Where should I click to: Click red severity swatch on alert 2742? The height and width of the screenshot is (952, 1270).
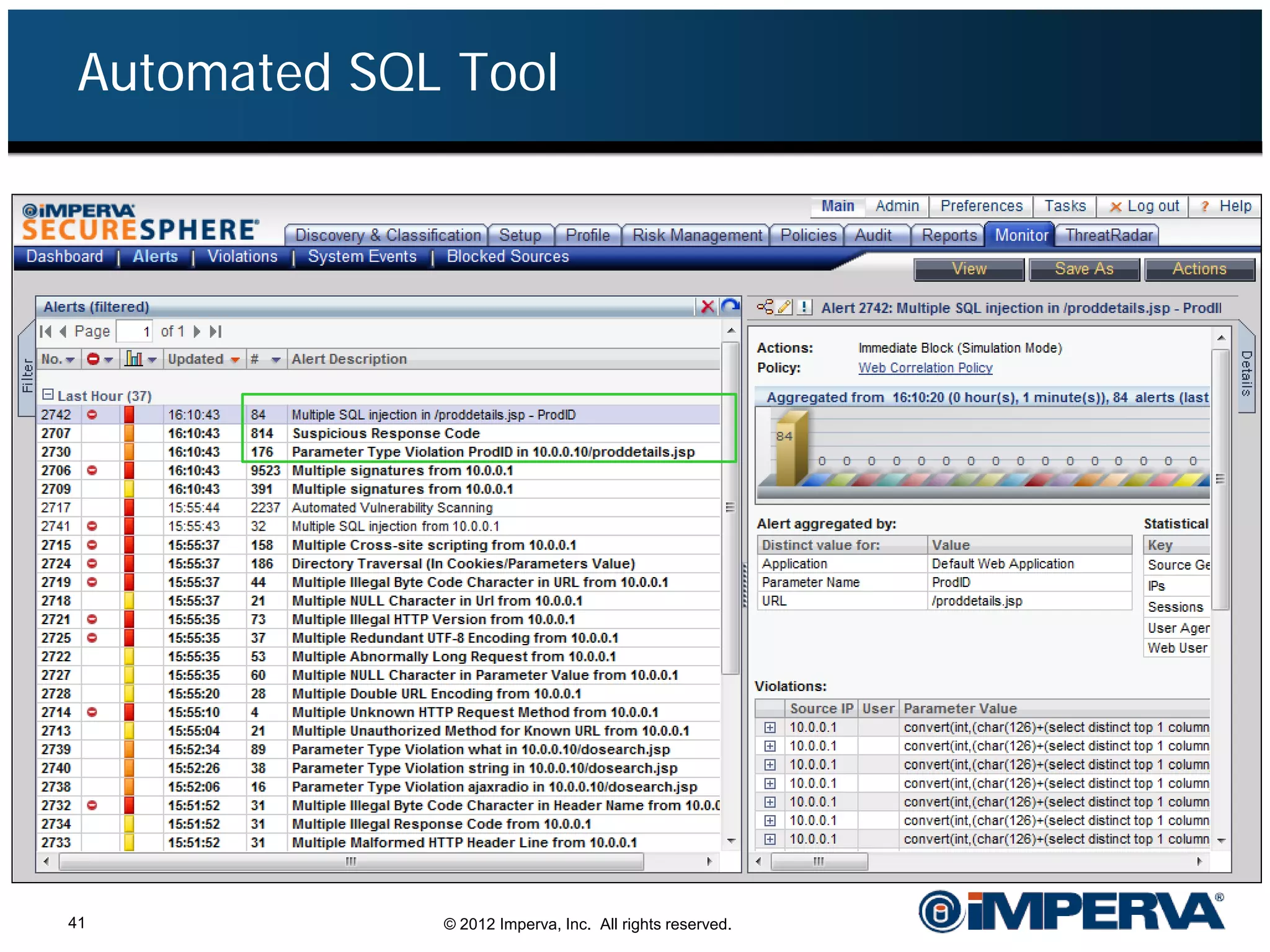coord(129,415)
